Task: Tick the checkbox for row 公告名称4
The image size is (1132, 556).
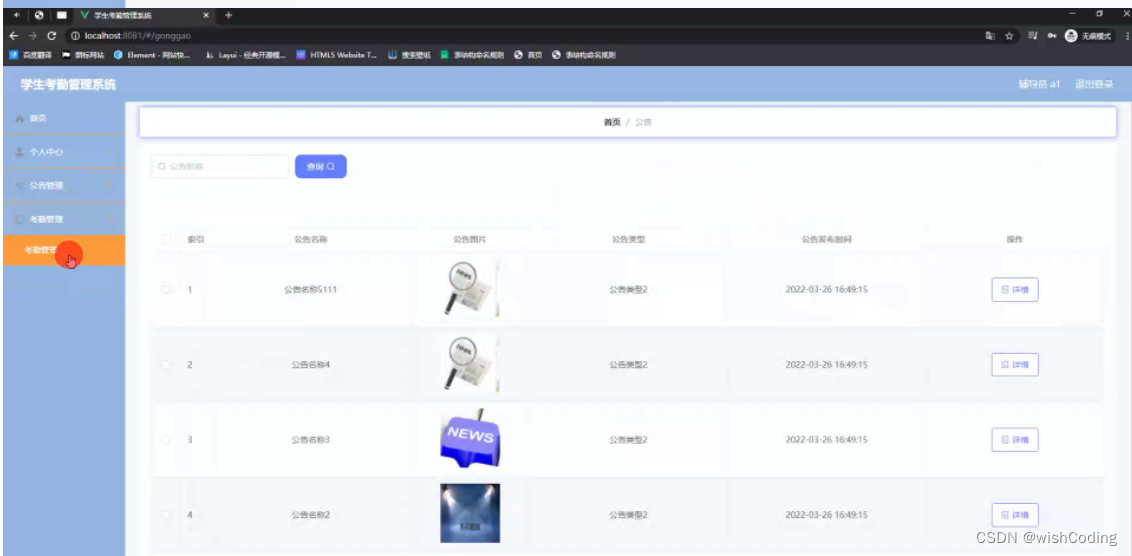Action: click(166, 365)
